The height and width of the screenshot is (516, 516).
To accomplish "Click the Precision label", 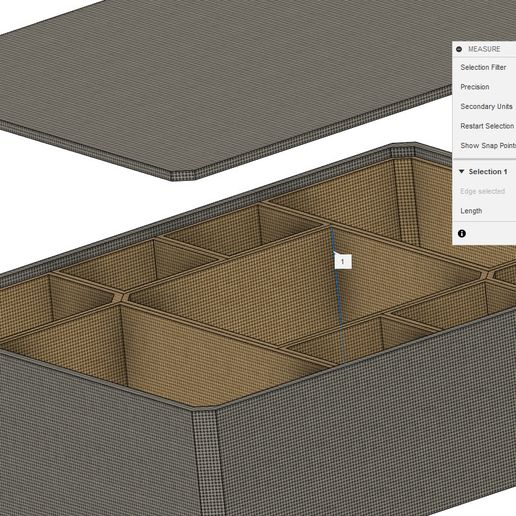I will pos(475,87).
